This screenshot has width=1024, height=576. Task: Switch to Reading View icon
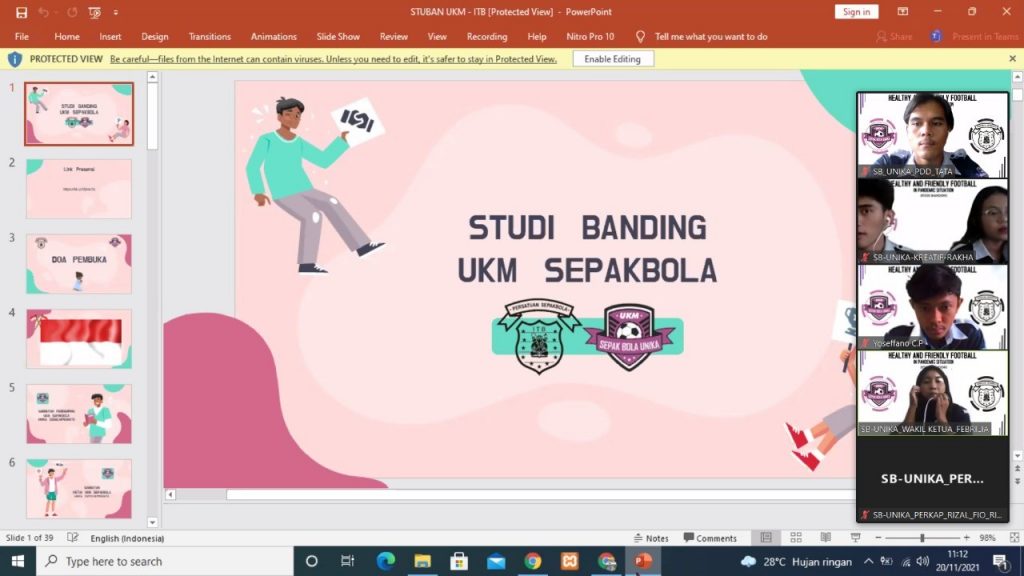(825, 537)
